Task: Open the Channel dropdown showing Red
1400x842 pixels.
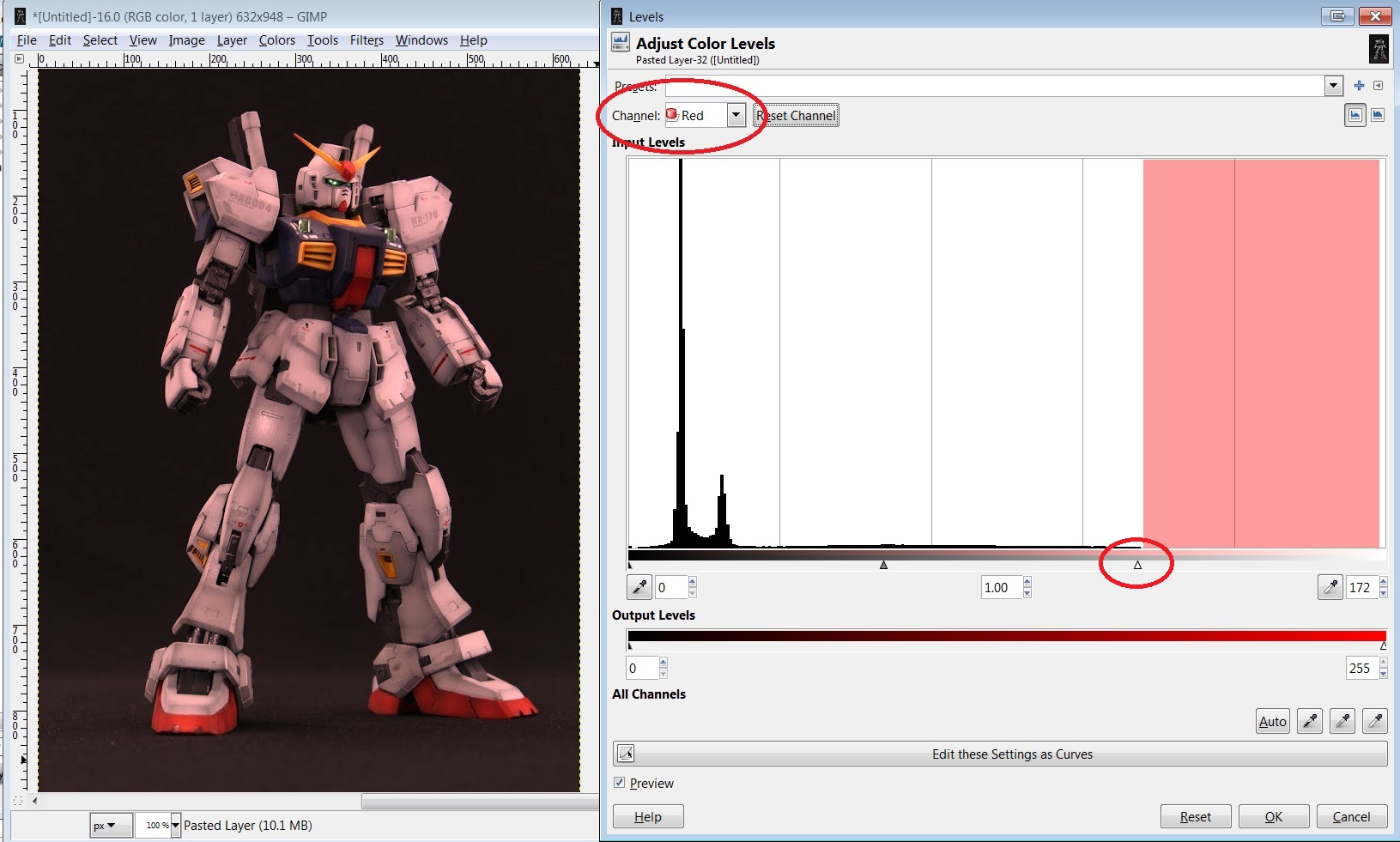Action: click(706, 115)
